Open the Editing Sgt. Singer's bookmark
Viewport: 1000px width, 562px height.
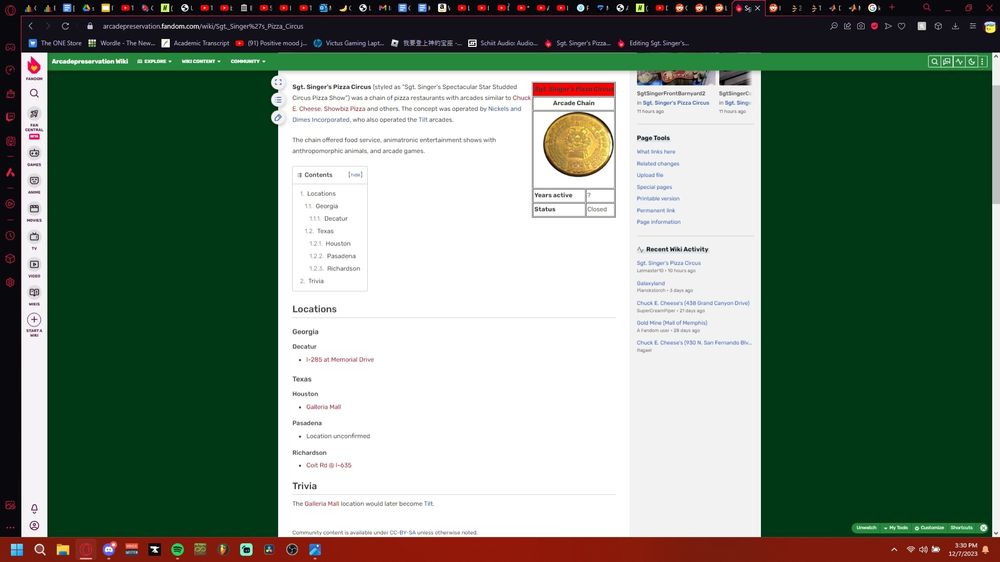pos(652,43)
